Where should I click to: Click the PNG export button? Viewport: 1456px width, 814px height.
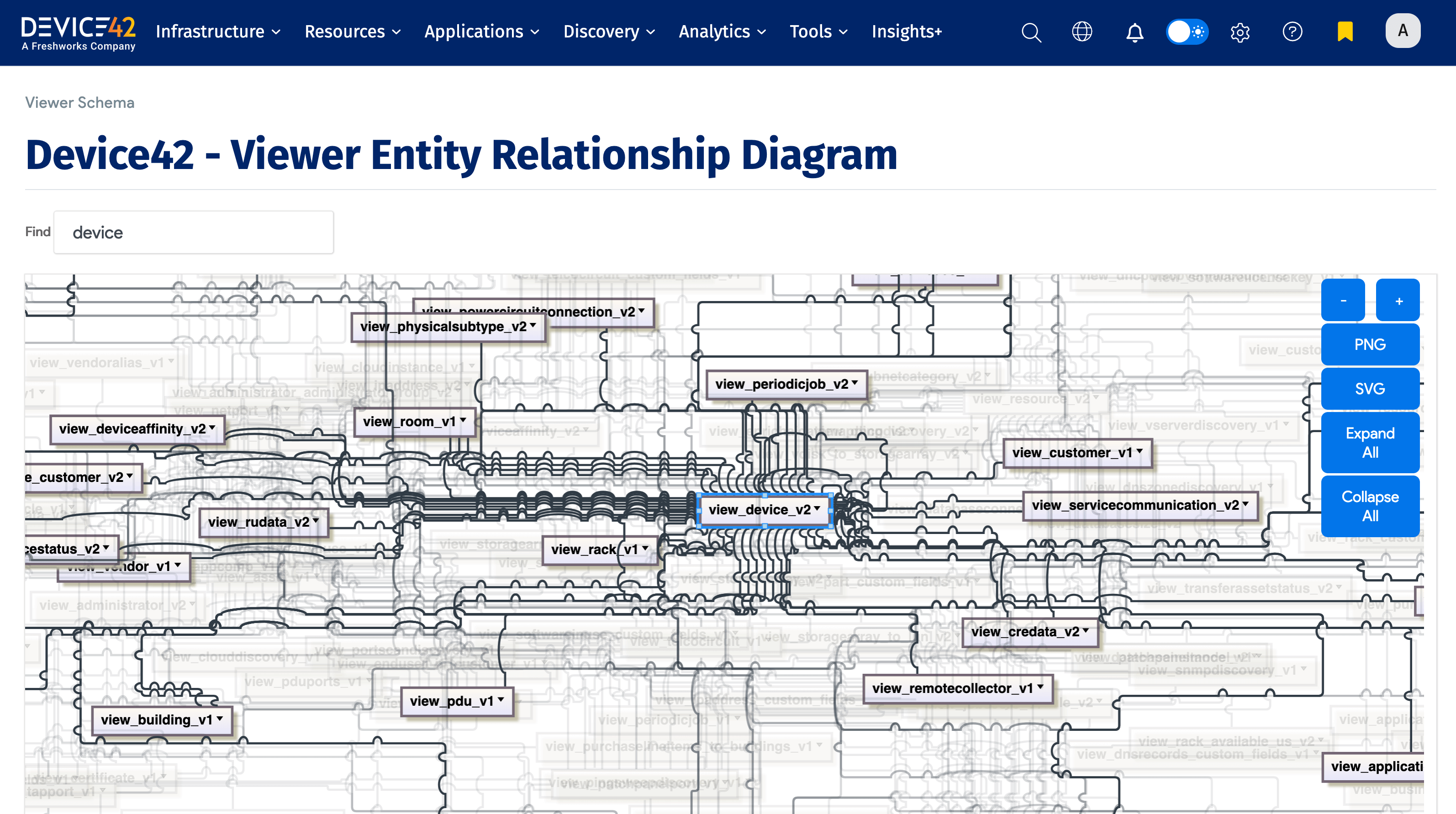coord(1370,344)
